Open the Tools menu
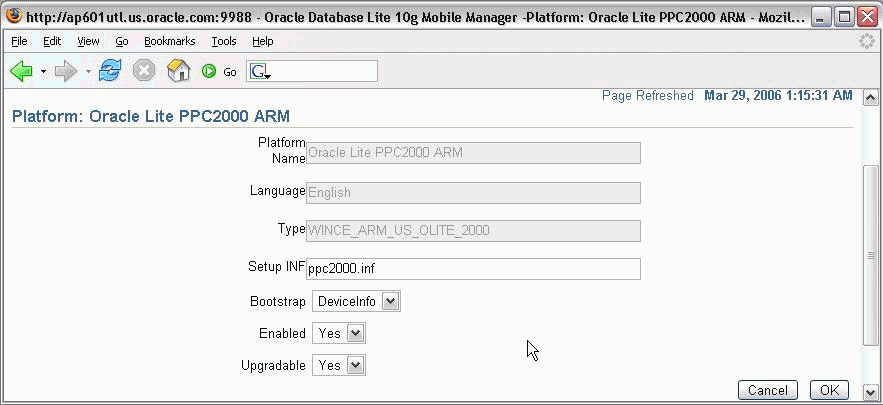 pos(224,41)
